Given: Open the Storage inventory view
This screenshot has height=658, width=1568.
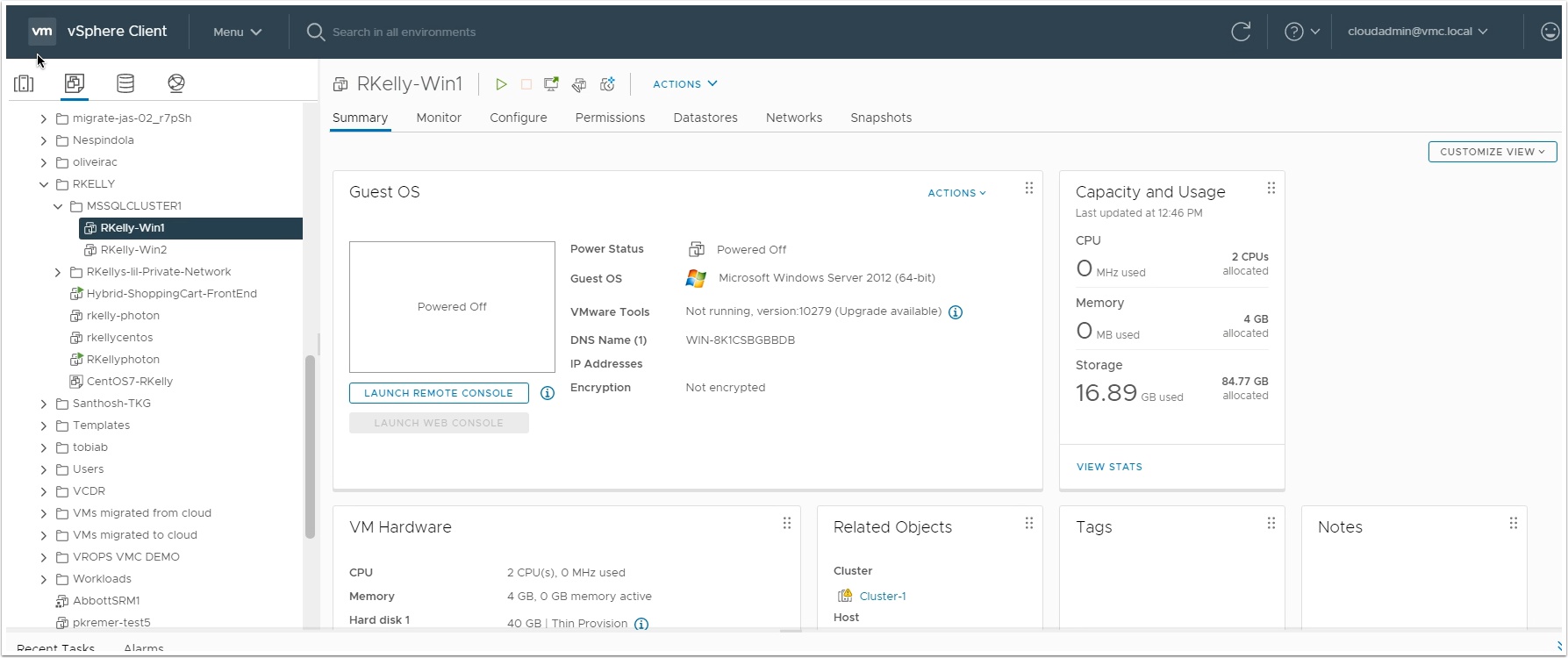Looking at the screenshot, I should click(125, 83).
